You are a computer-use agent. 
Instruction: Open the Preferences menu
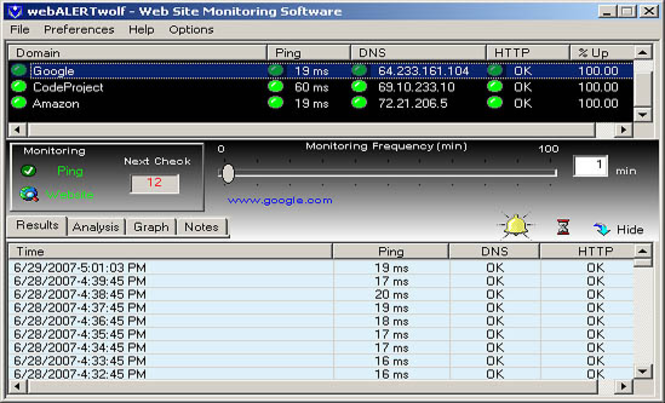coord(79,30)
